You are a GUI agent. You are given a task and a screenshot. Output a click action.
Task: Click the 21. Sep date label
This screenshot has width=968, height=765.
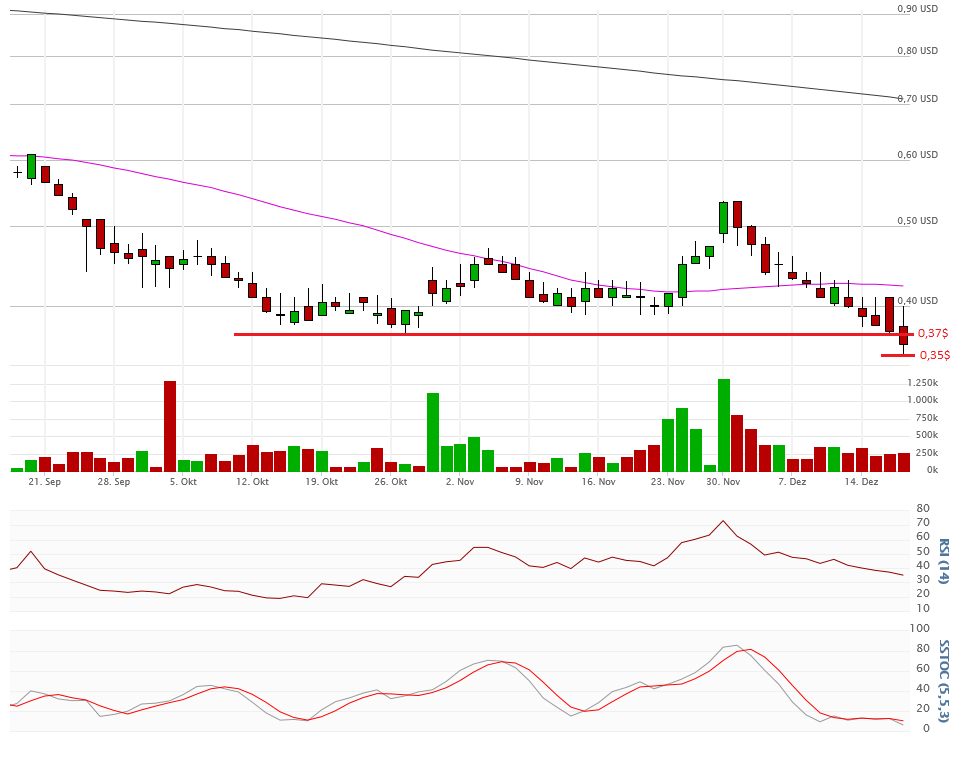(44, 482)
